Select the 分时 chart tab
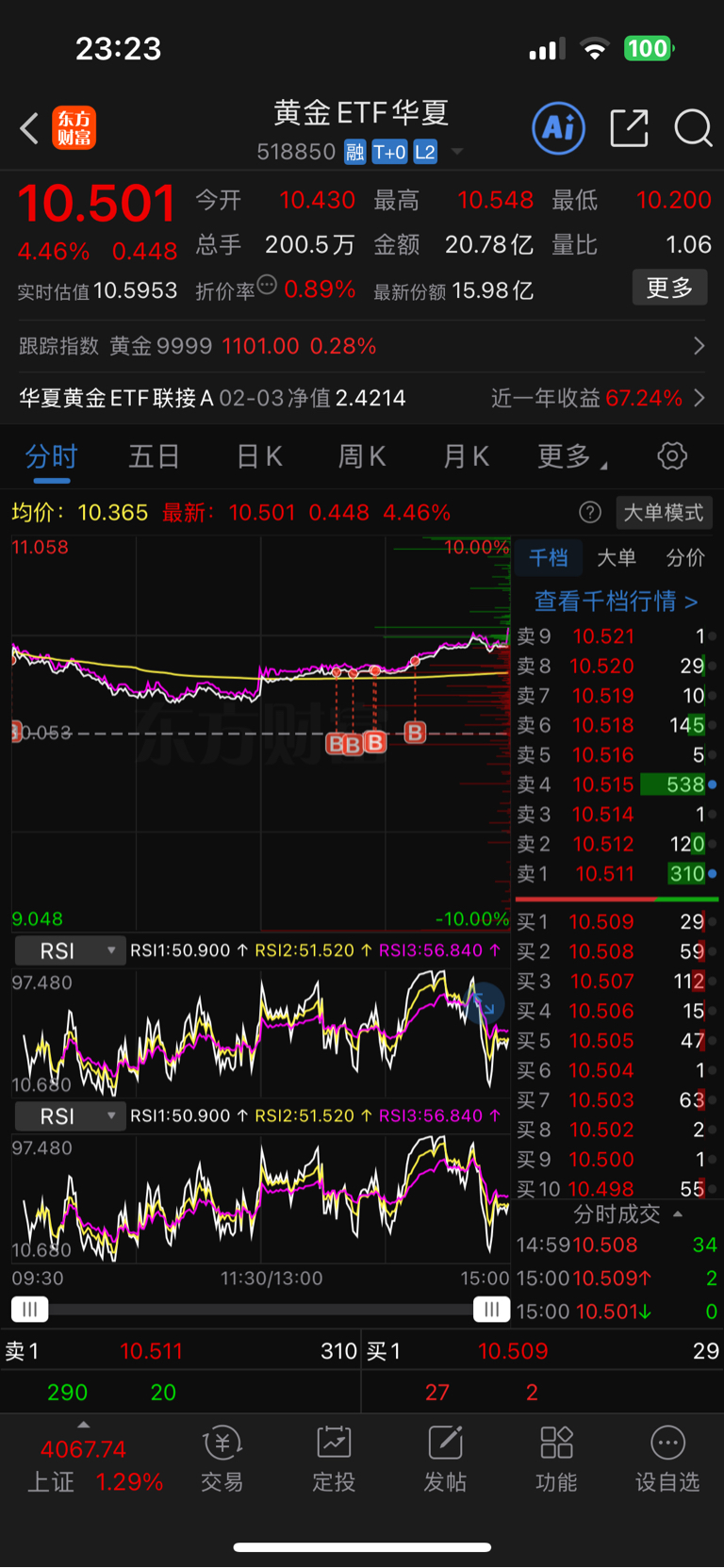The height and width of the screenshot is (1568, 724). (x=51, y=457)
